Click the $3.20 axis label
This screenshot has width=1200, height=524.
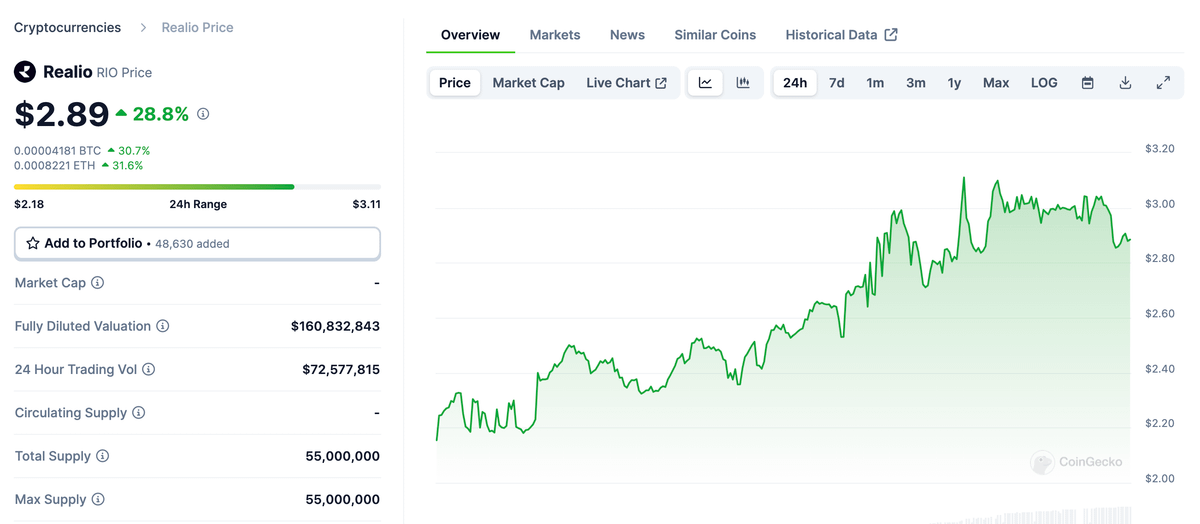(1160, 149)
